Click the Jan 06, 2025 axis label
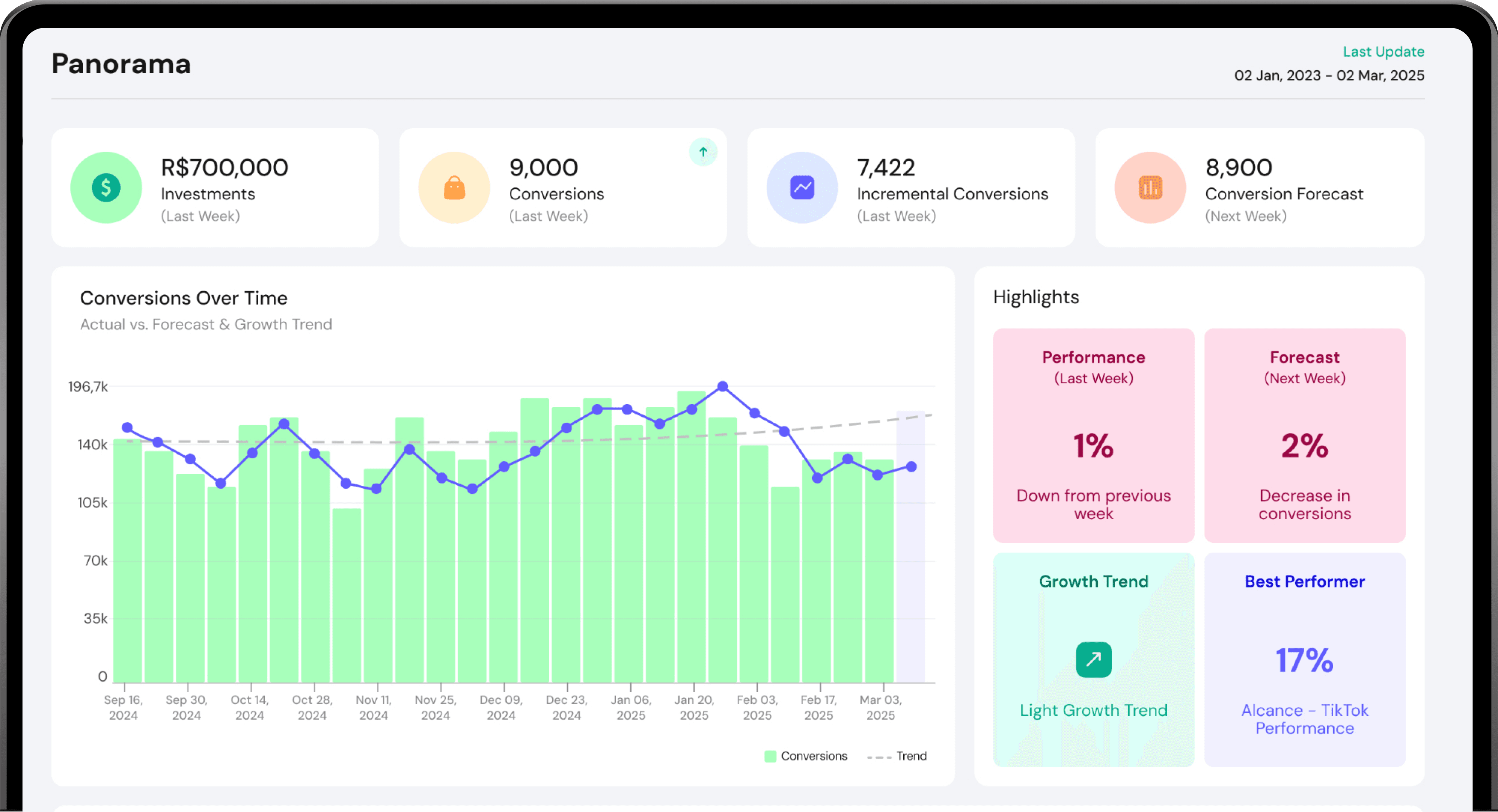The image size is (1498, 812). coord(631,707)
